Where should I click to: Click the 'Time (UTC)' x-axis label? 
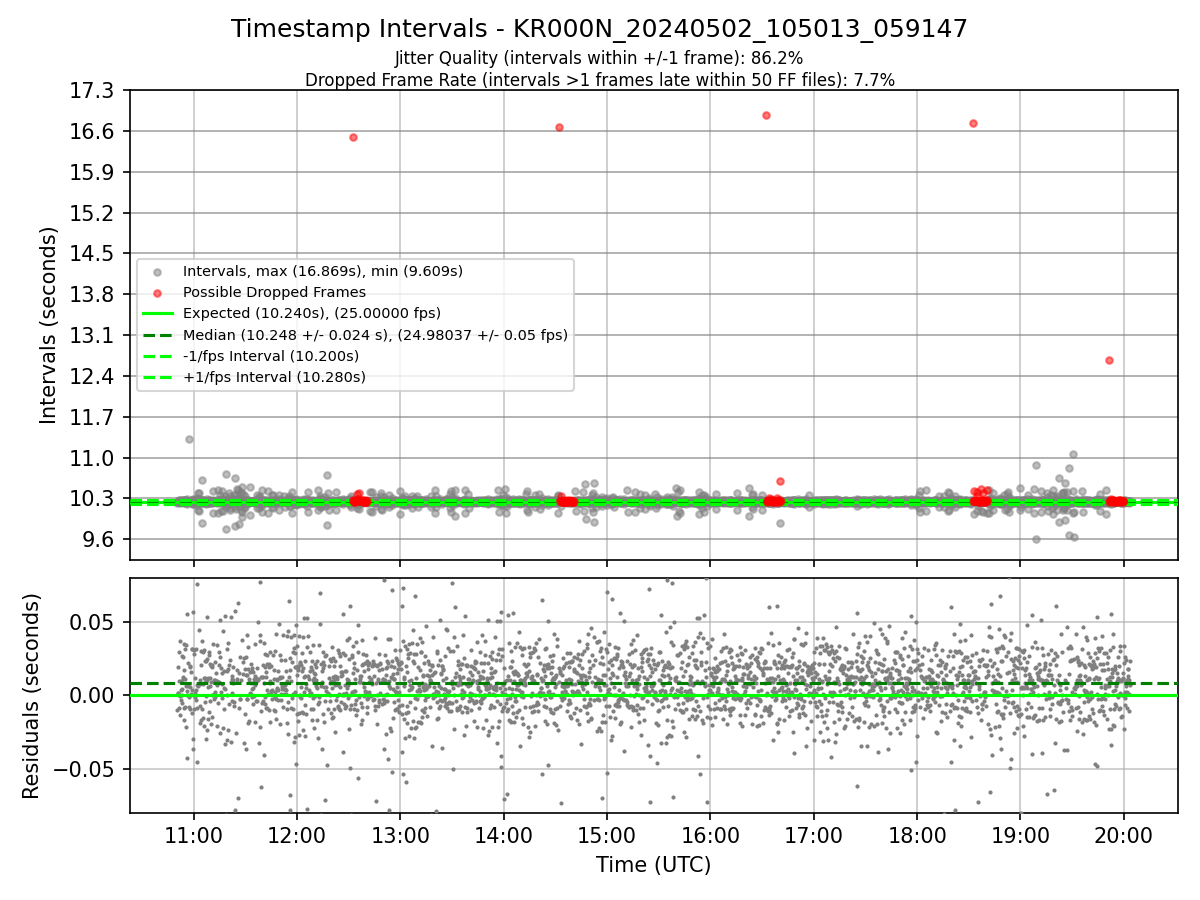pos(653,865)
